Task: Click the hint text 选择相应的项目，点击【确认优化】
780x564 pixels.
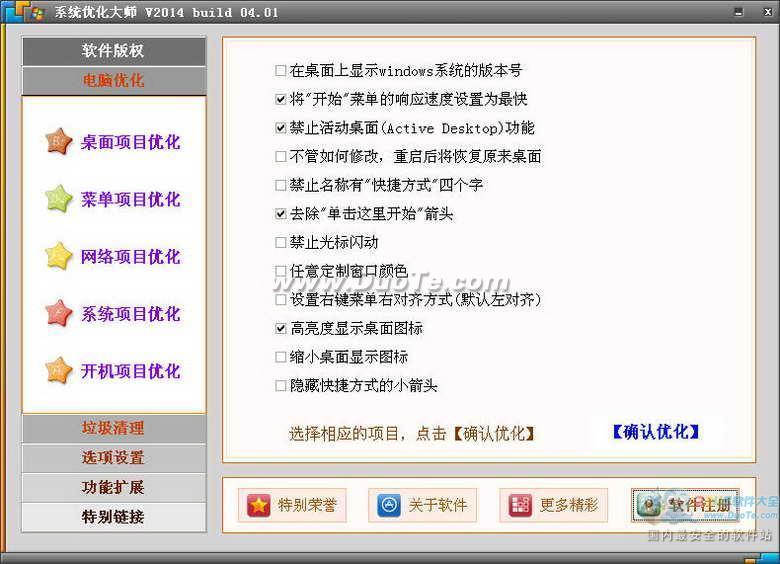Action: [411, 434]
